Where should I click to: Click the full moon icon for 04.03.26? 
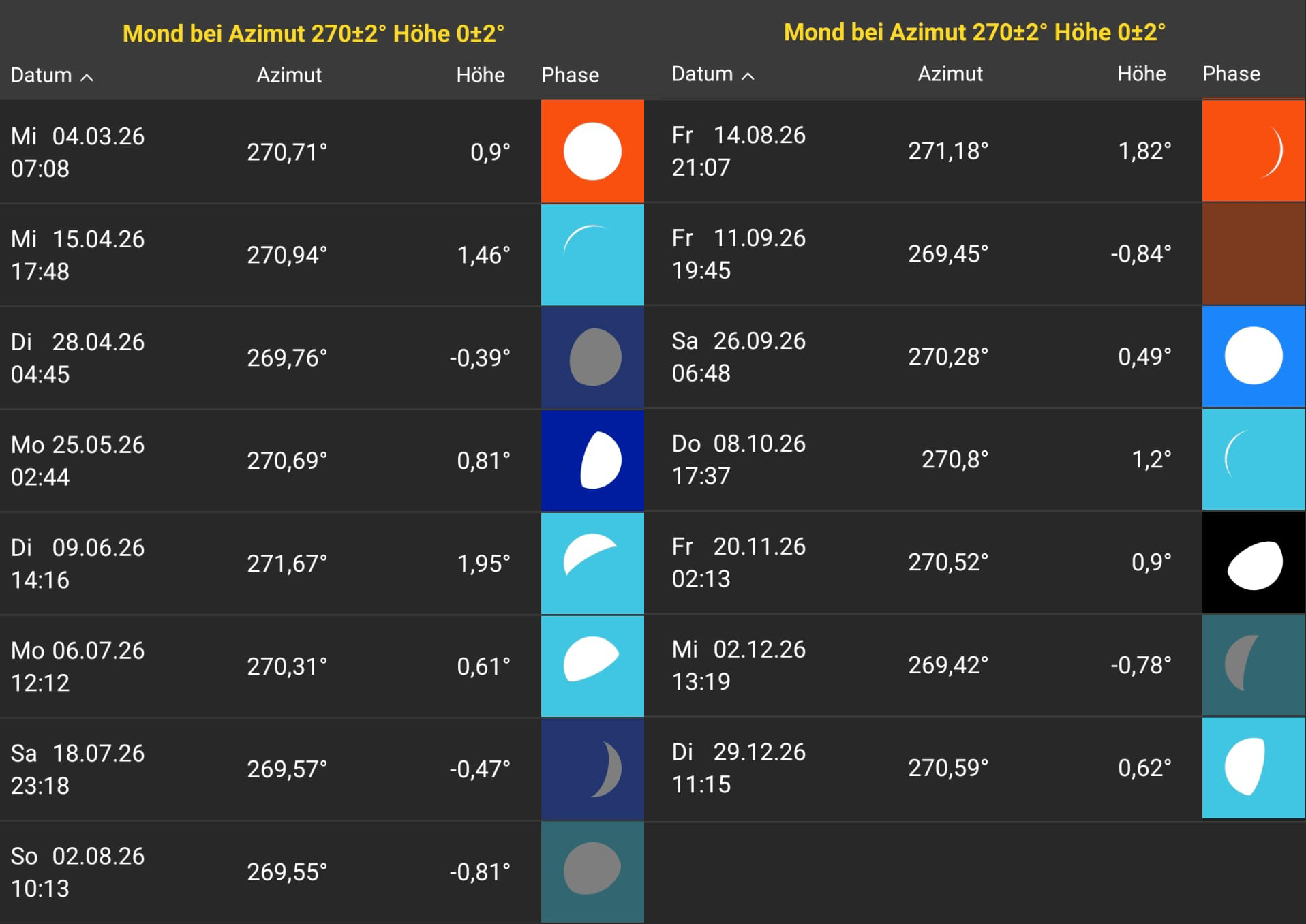coord(592,151)
